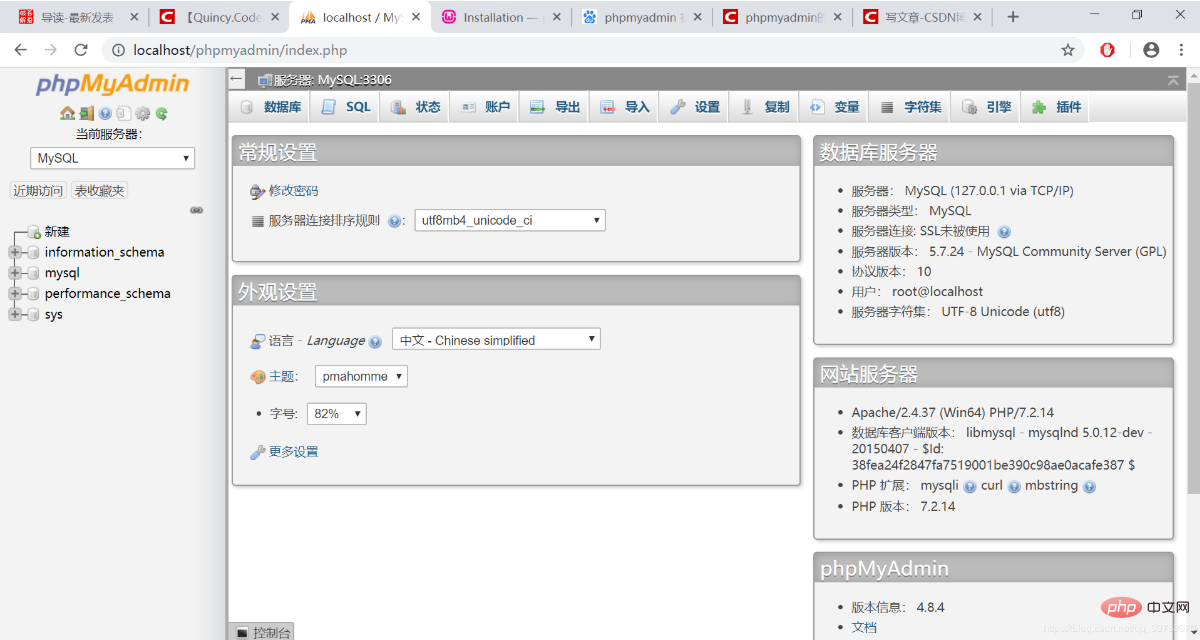Open the 账户 tab
This screenshot has height=640, width=1200.
pos(485,107)
